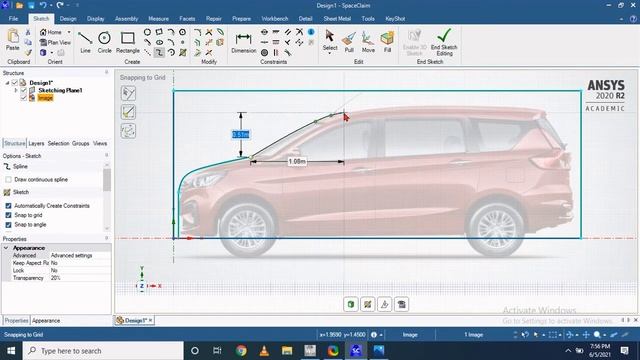Switch to the Design ribbon tab

[x=68, y=19]
